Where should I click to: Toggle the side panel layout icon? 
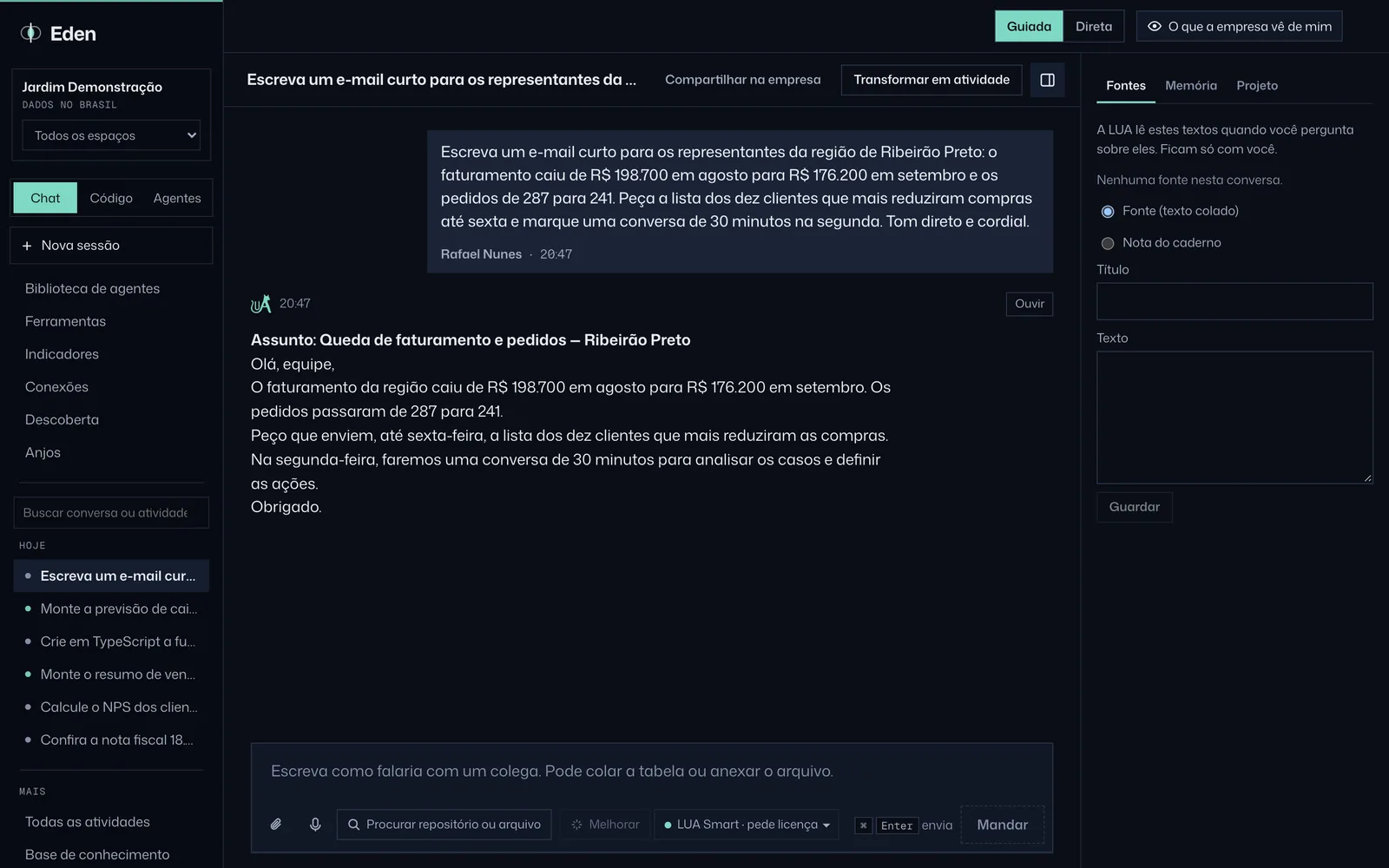[x=1047, y=80]
